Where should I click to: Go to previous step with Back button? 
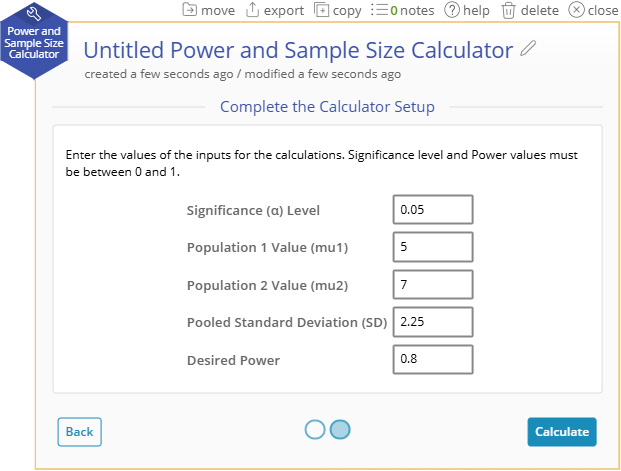(80, 431)
